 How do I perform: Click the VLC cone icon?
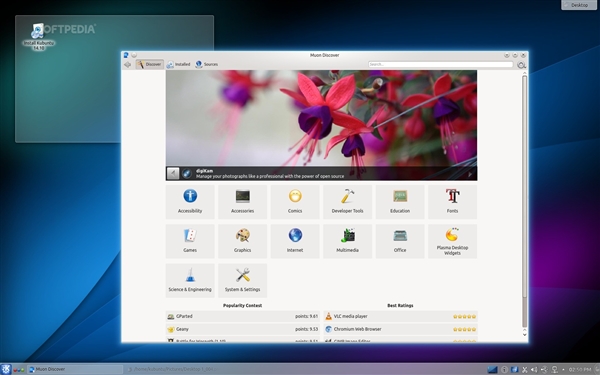pyautogui.click(x=328, y=316)
